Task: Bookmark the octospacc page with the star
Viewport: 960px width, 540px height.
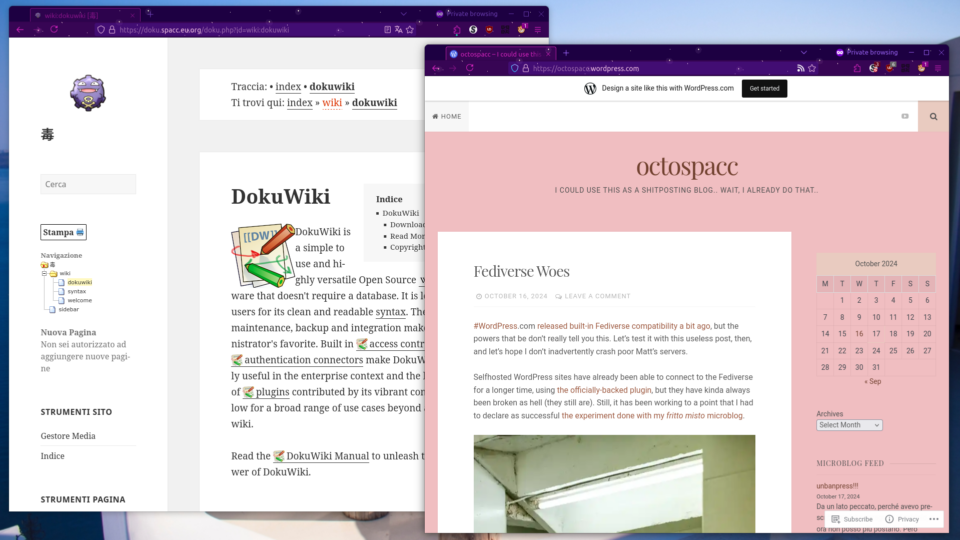Action: pos(812,69)
